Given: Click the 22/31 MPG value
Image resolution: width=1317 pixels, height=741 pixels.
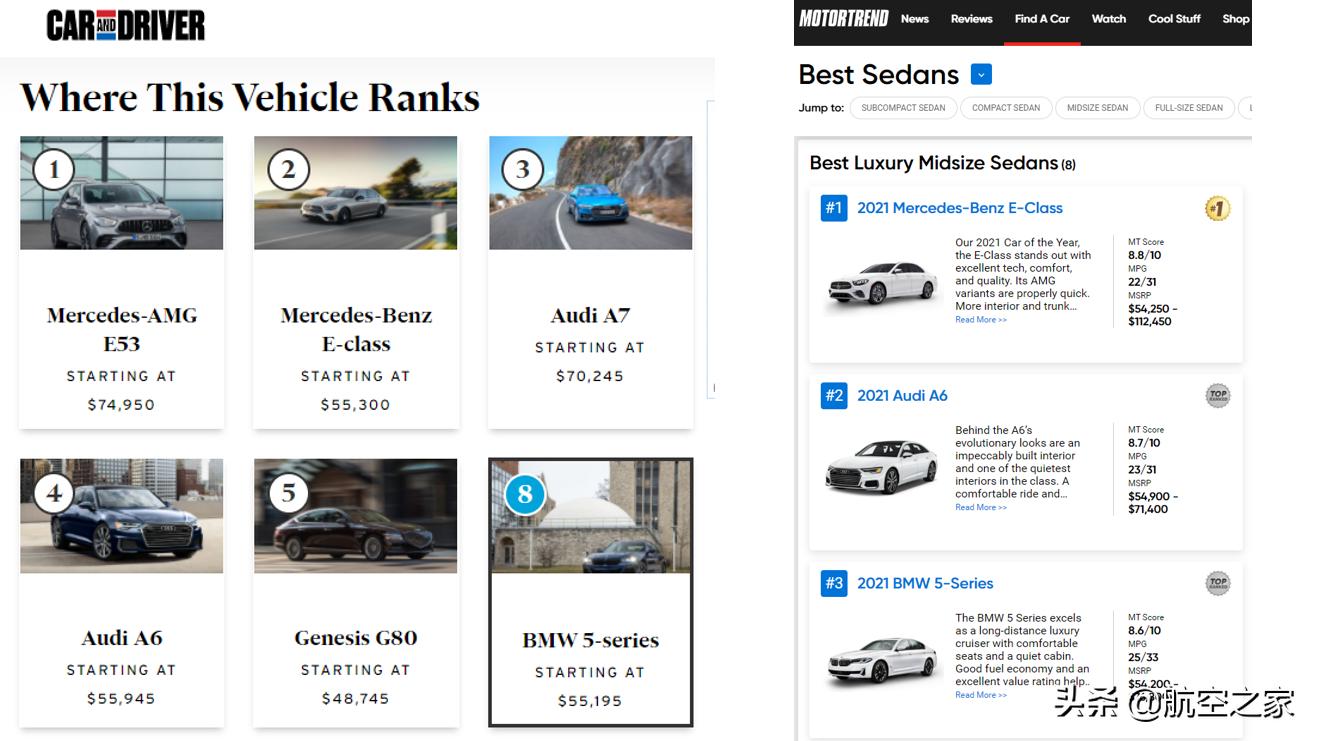Looking at the screenshot, I should 1142,282.
